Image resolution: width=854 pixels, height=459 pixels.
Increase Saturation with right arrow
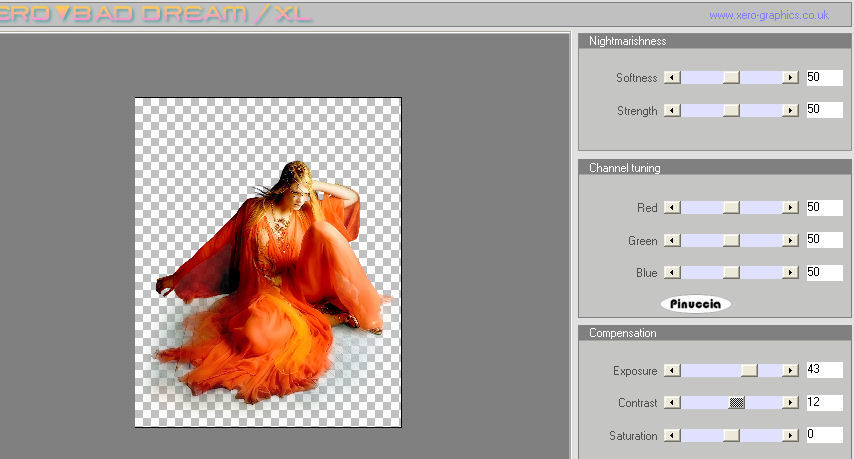(x=790, y=435)
